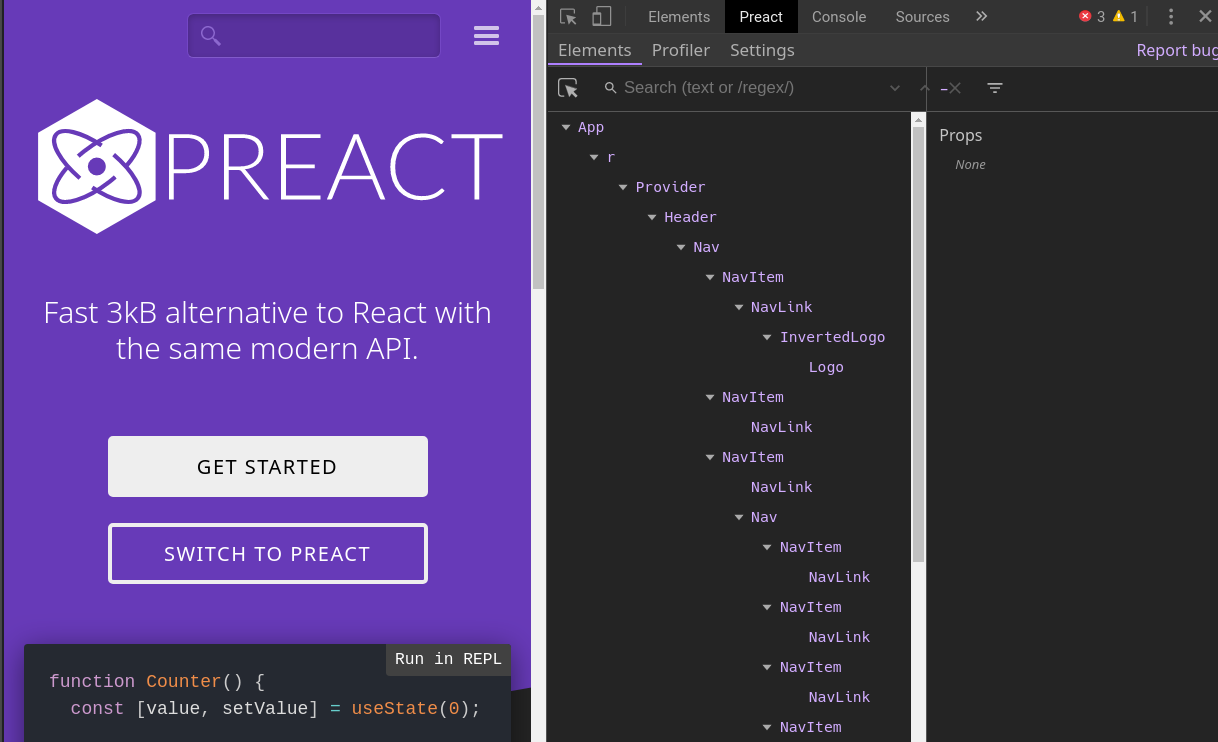1218x742 pixels.
Task: Click magnifier icon in website search box
Action: [x=211, y=36]
